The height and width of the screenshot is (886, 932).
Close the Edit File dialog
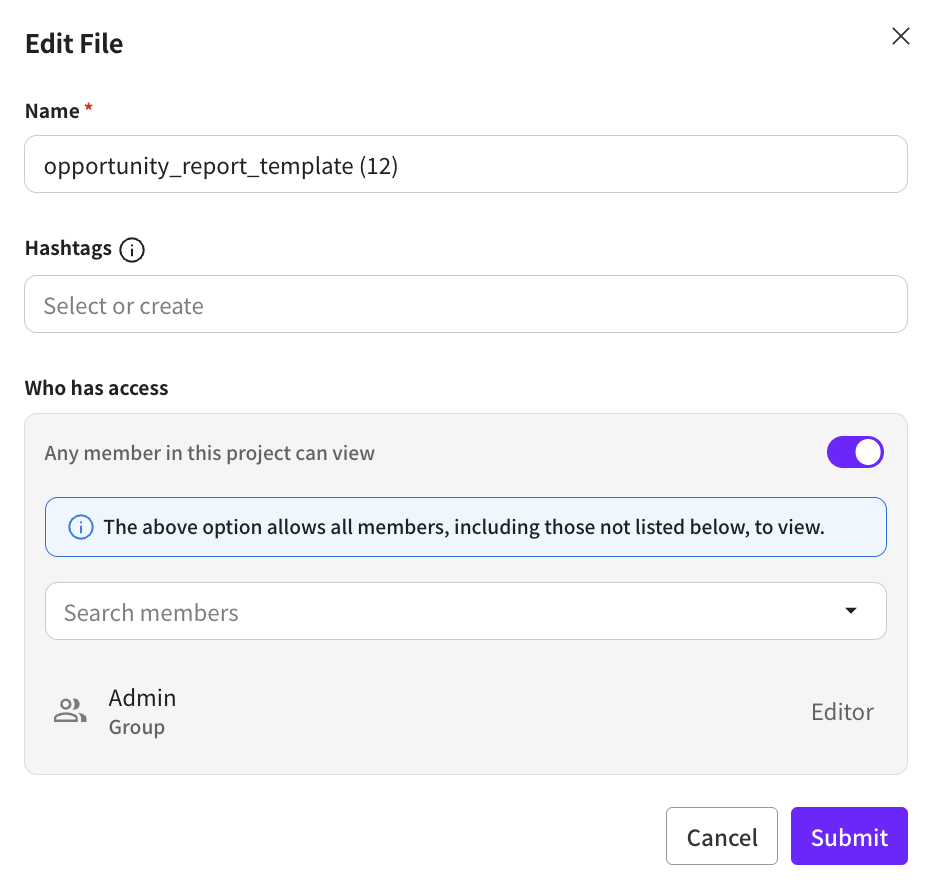[900, 37]
